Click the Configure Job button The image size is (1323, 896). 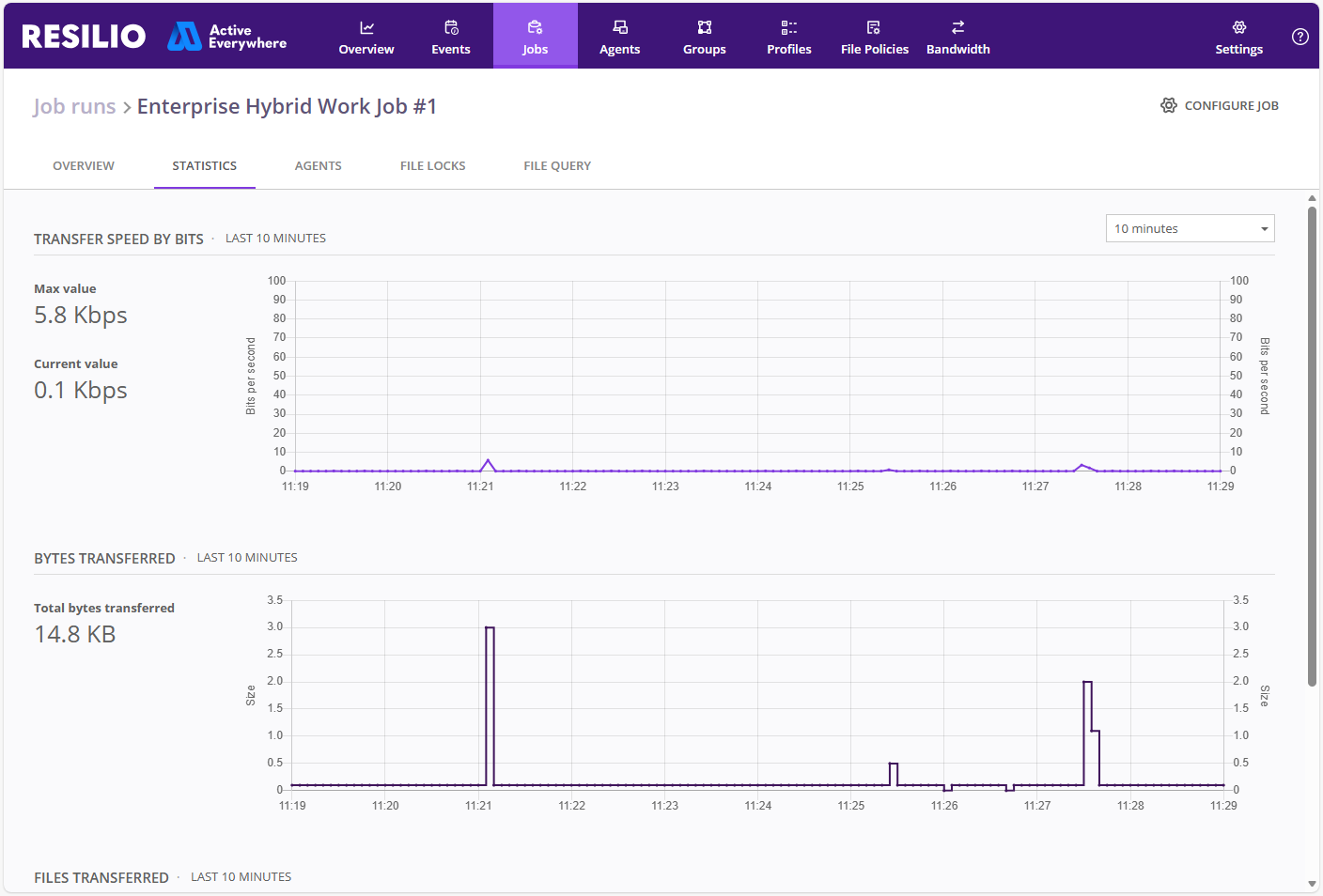click(x=1220, y=105)
